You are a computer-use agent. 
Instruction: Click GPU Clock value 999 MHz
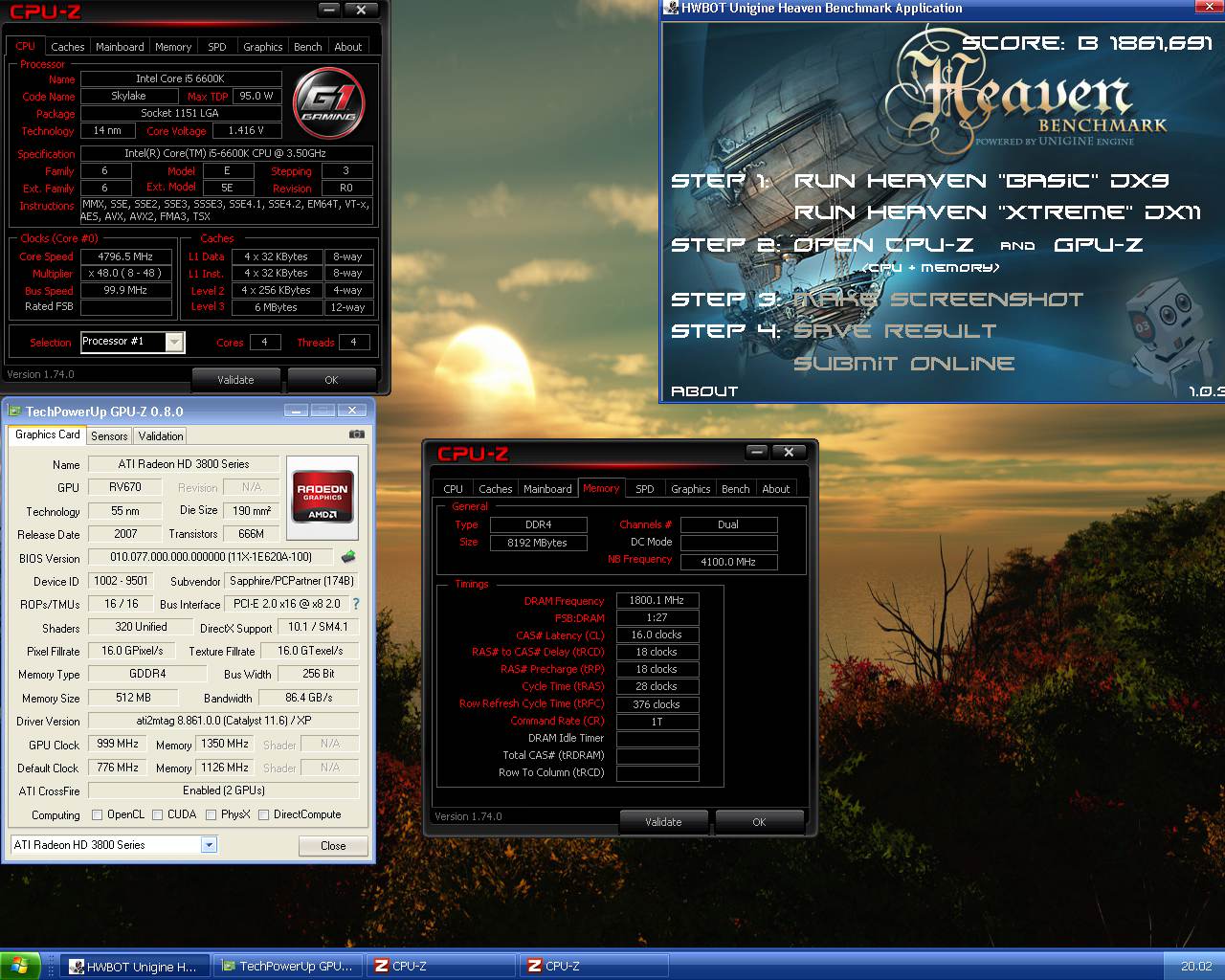click(117, 744)
